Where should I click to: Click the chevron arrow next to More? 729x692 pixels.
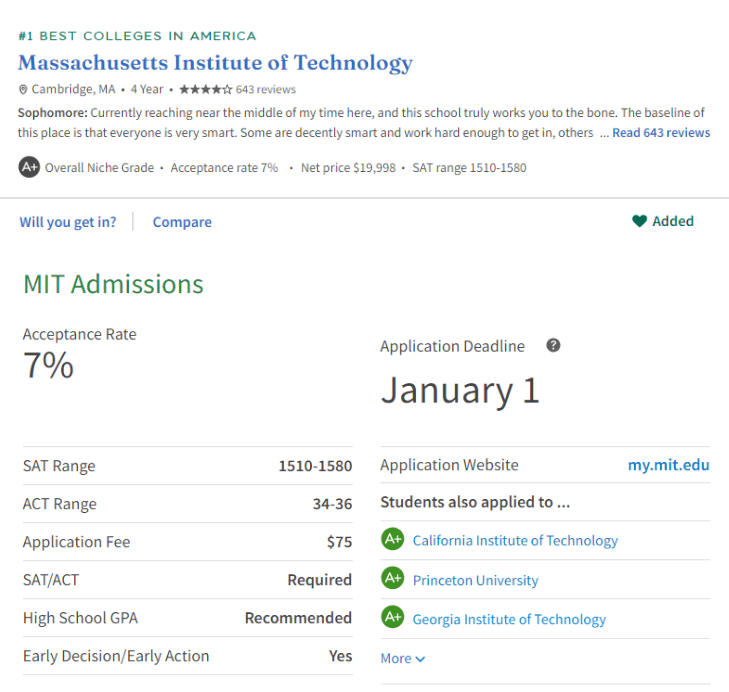tap(420, 659)
